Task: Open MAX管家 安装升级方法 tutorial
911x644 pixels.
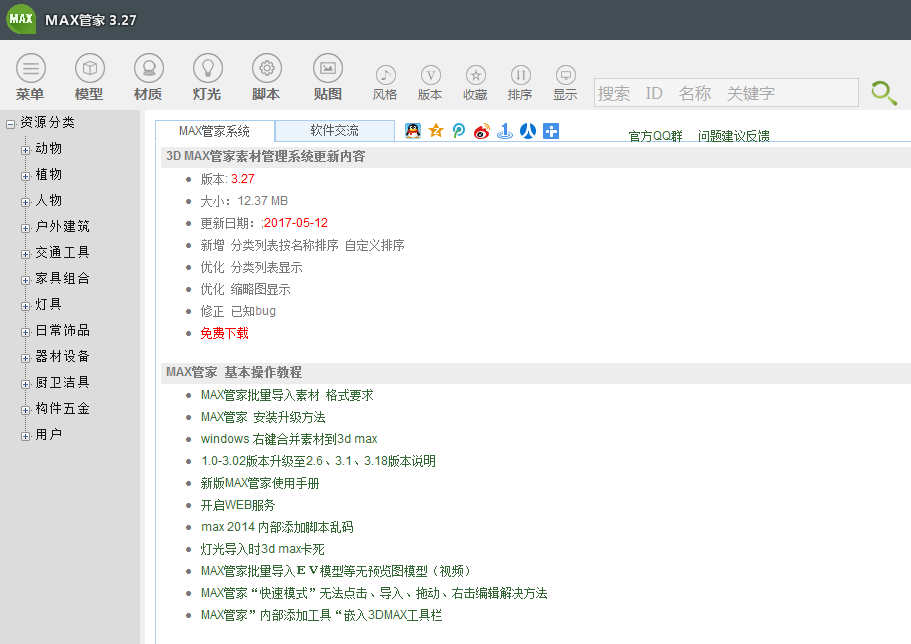Action: click(x=263, y=417)
